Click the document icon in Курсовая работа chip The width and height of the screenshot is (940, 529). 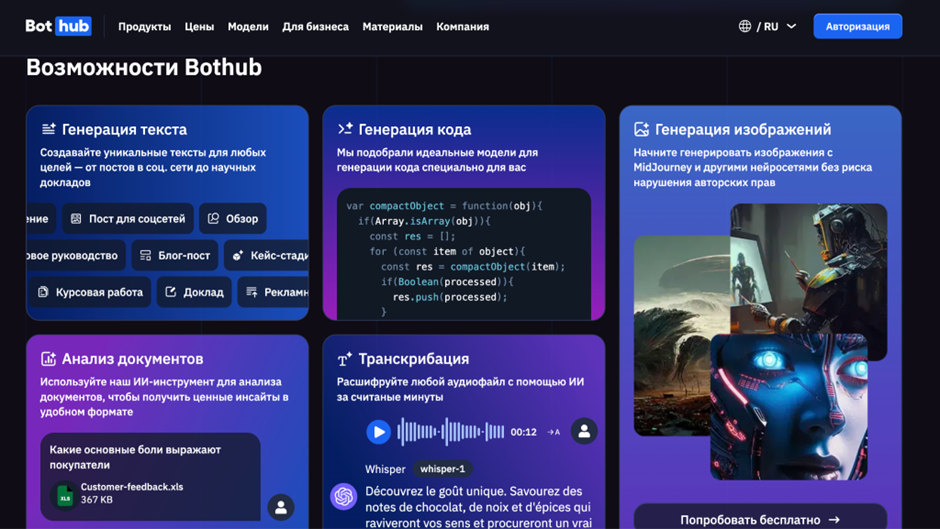pos(43,292)
